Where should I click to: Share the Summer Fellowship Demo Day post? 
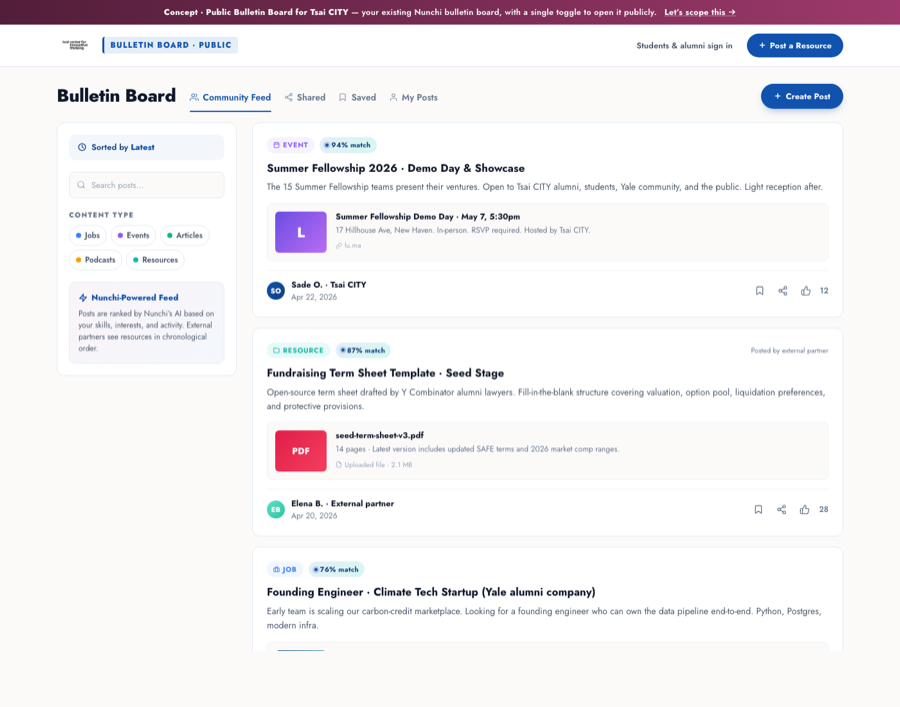[783, 291]
